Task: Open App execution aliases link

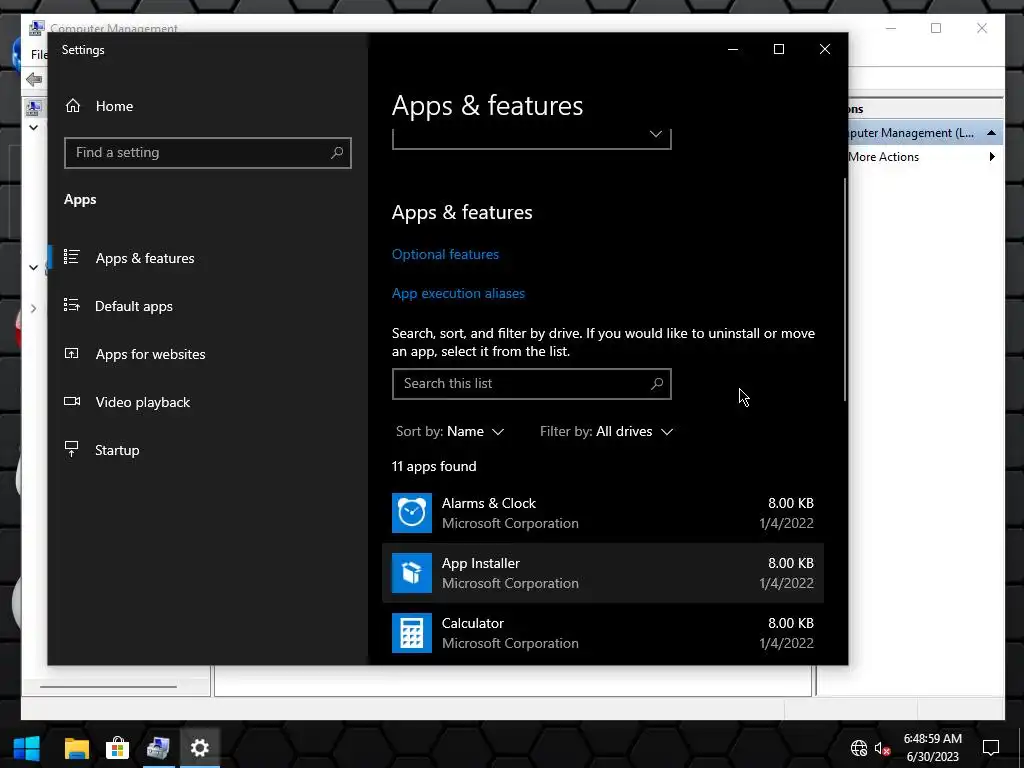Action: pyautogui.click(x=458, y=294)
